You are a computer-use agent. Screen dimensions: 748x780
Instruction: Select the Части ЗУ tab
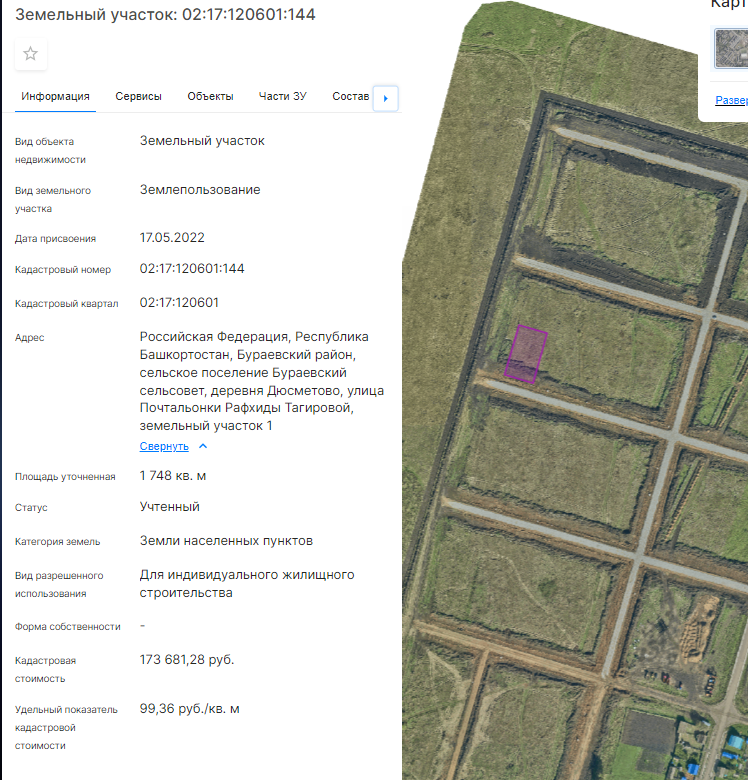282,97
